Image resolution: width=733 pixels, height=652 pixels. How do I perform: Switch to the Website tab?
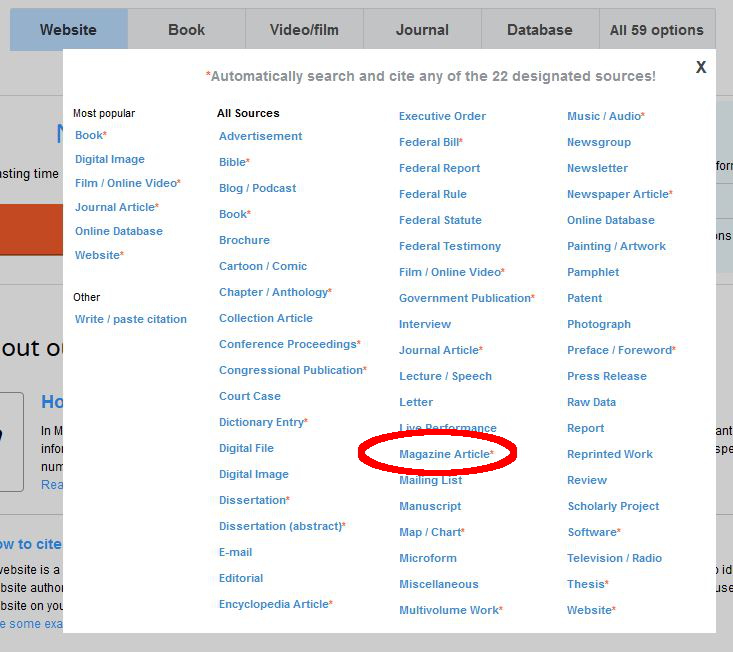[x=68, y=30]
